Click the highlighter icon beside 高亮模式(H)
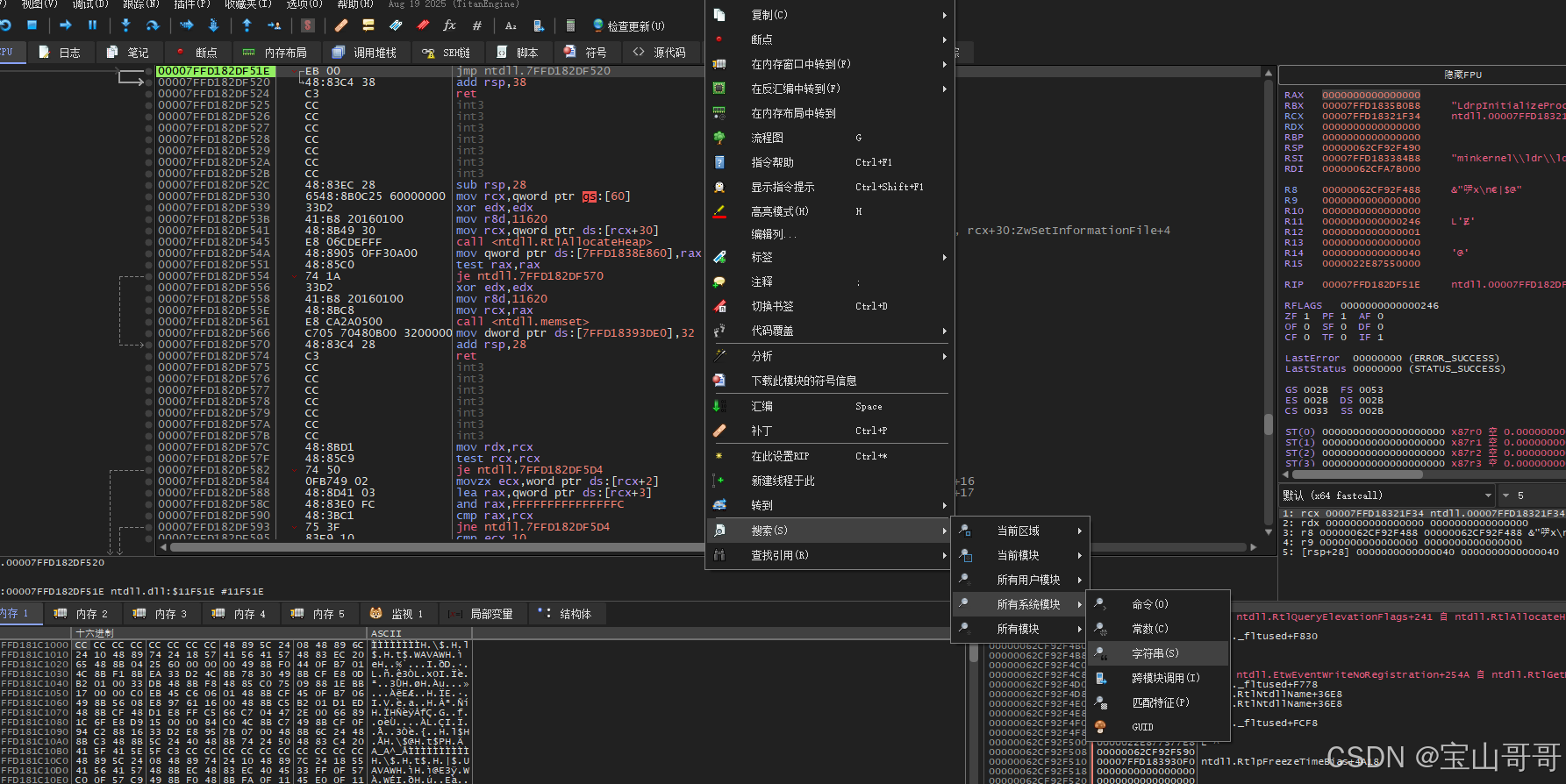This screenshot has height=784, width=1566. (x=719, y=211)
